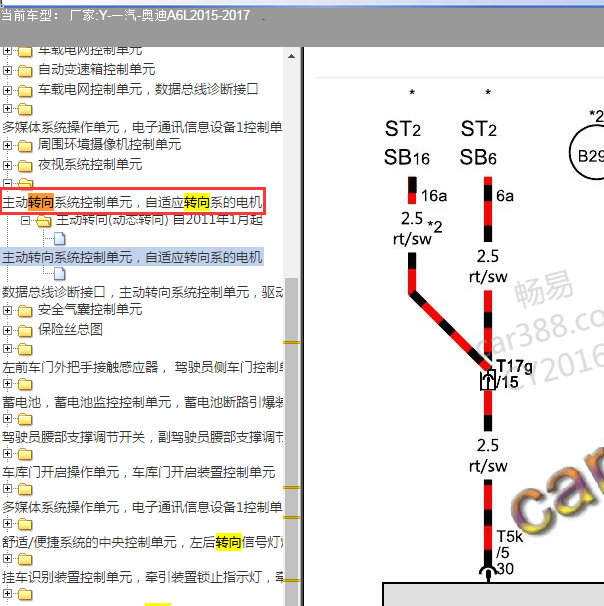Viewport: 604px width, 606px height.
Task: Open 数据总线诊断接口，主动转向系统控制单元 document
Action: (x=143, y=292)
